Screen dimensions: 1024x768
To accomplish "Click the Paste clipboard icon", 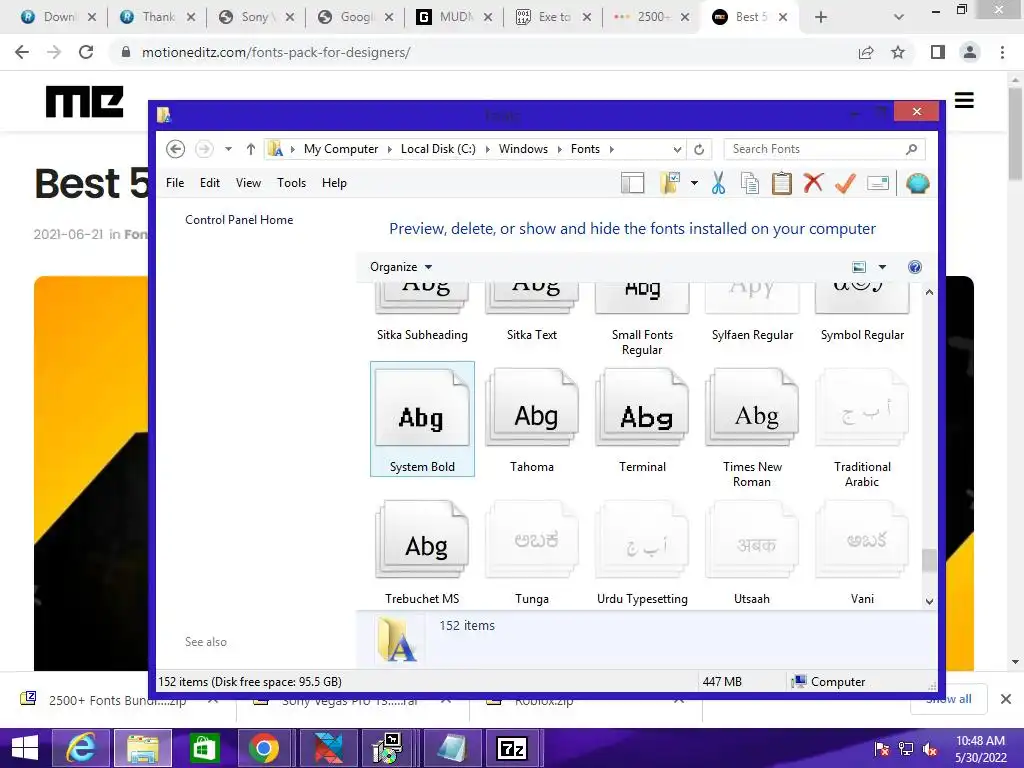I will [x=781, y=184].
